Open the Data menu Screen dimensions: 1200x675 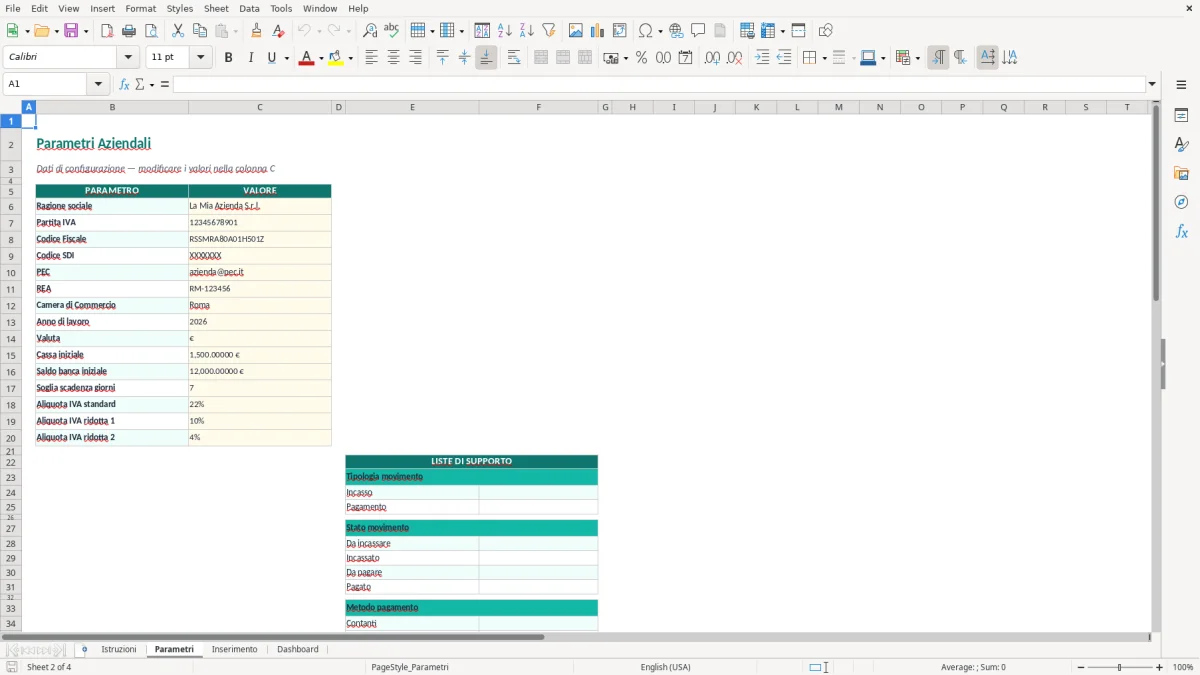[249, 8]
